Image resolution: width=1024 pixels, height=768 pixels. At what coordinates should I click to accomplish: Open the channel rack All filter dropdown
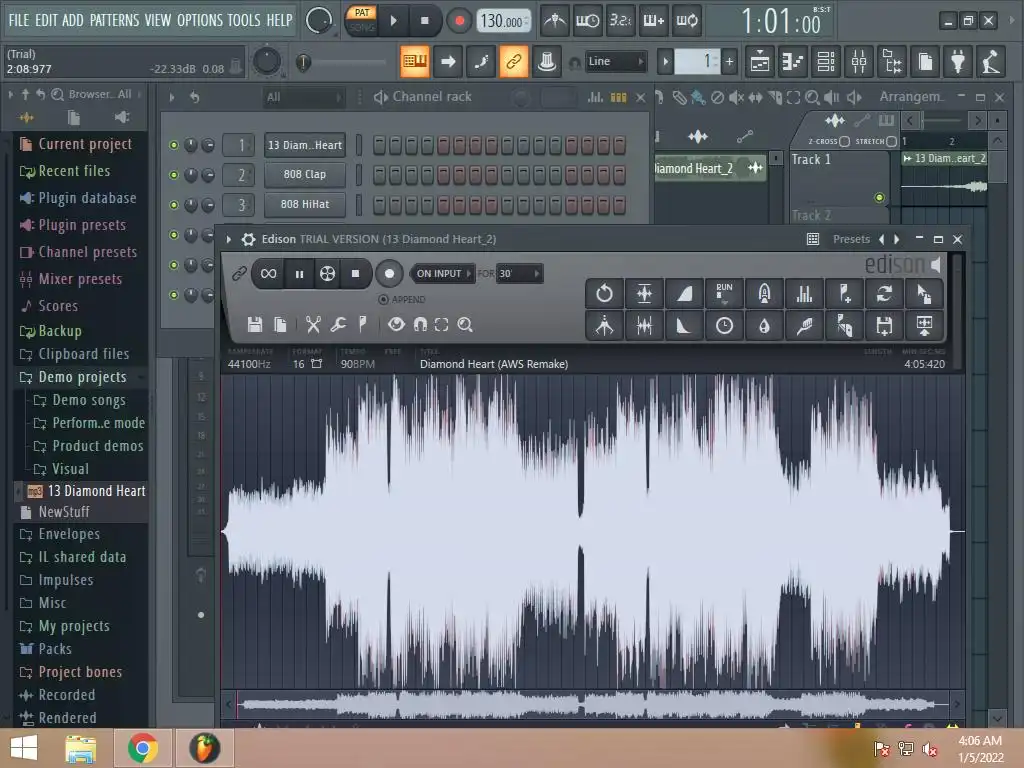[304, 97]
